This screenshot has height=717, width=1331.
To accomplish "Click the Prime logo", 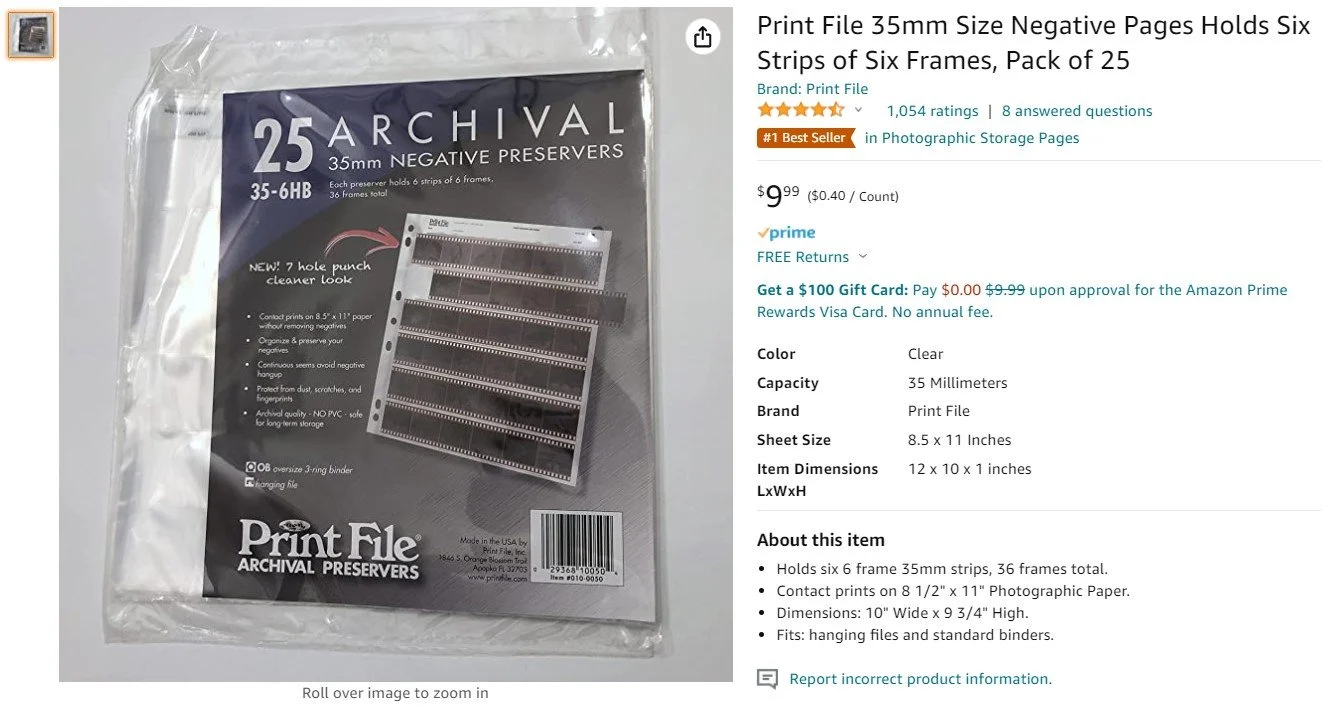I will (x=786, y=233).
